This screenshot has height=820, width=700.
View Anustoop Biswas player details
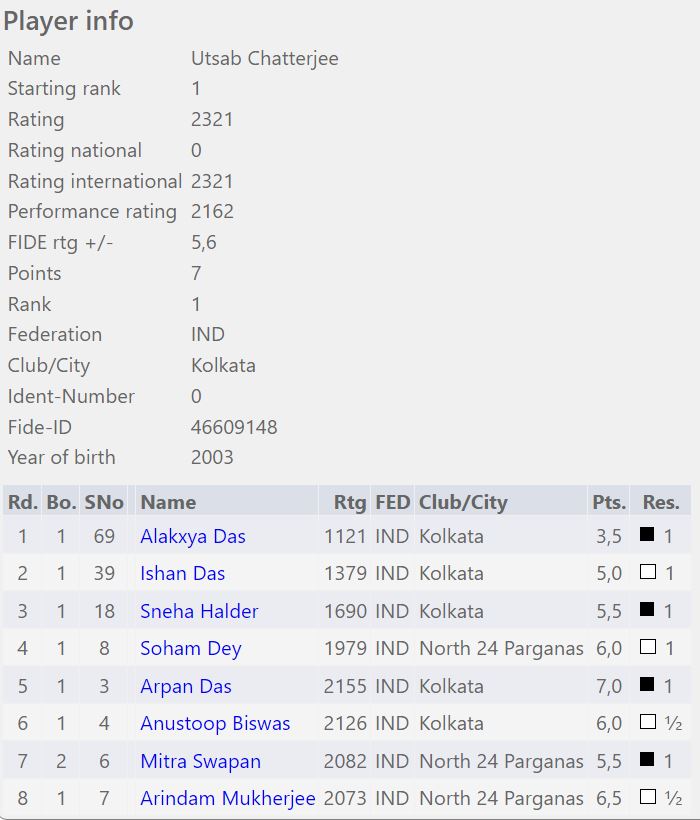[215, 723]
